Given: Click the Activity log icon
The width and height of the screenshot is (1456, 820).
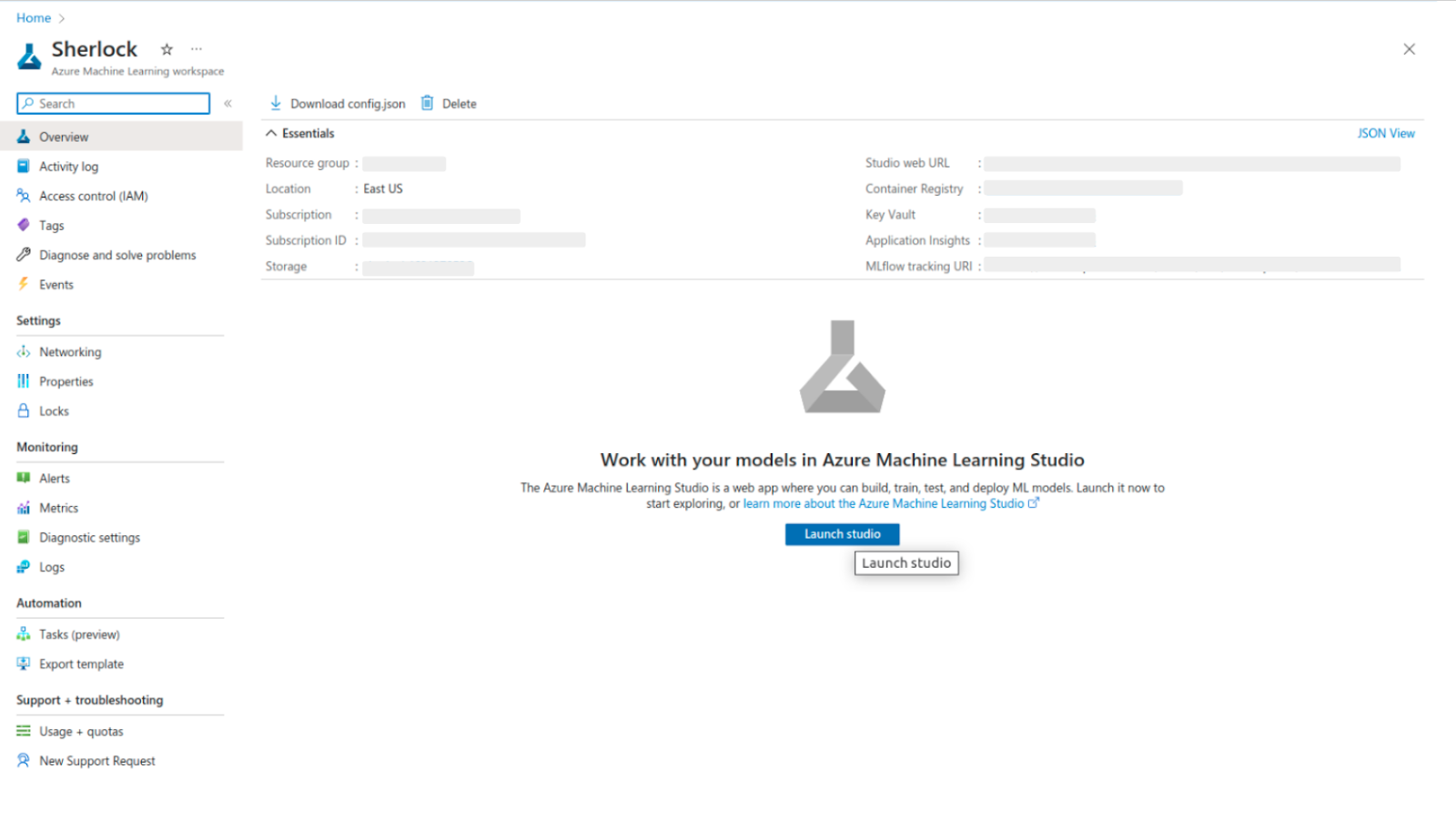Looking at the screenshot, I should click(x=24, y=167).
